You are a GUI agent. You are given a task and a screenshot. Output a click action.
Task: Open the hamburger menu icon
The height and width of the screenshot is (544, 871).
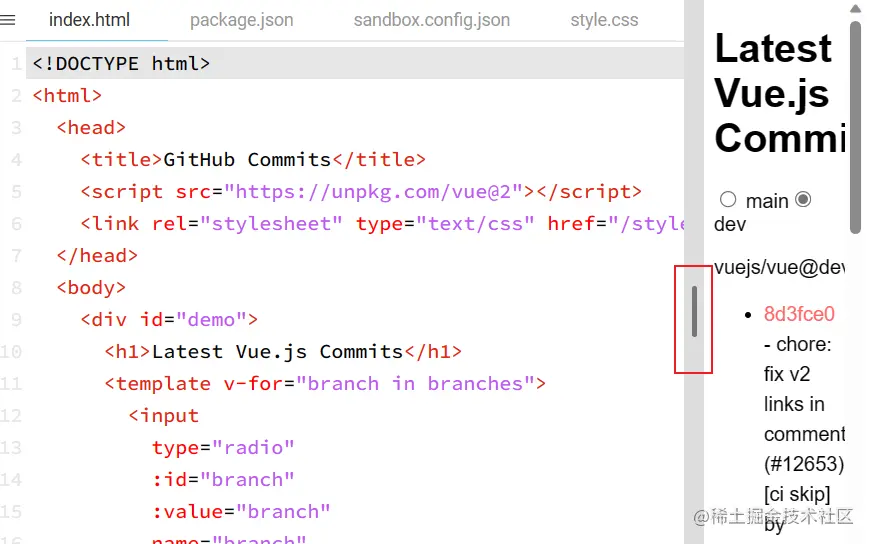pyautogui.click(x=8, y=20)
